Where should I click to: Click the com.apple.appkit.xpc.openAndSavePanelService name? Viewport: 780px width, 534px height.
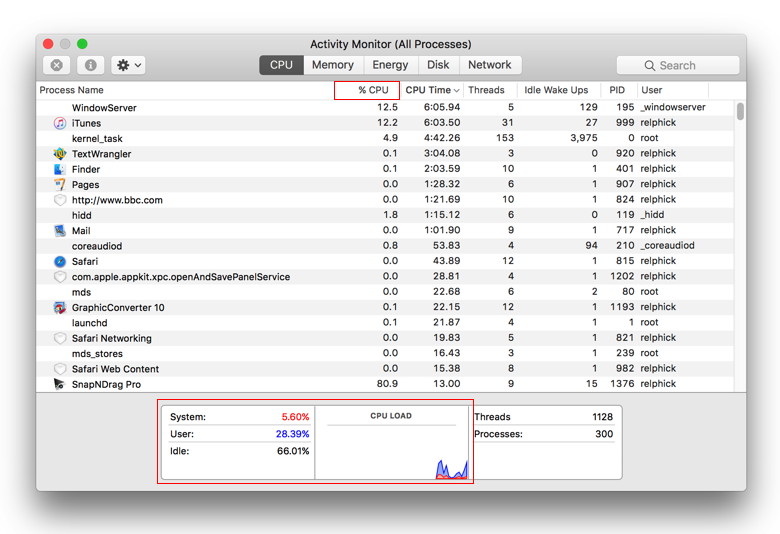pyautogui.click(x=181, y=277)
